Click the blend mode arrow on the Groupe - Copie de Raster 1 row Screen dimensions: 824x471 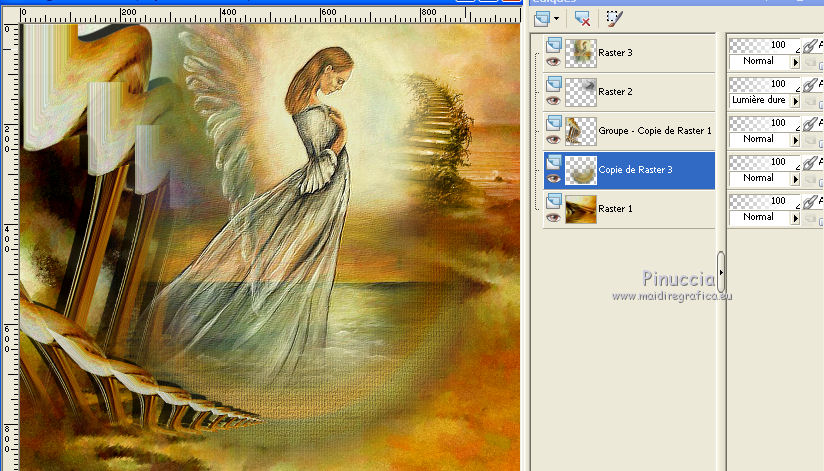click(795, 140)
